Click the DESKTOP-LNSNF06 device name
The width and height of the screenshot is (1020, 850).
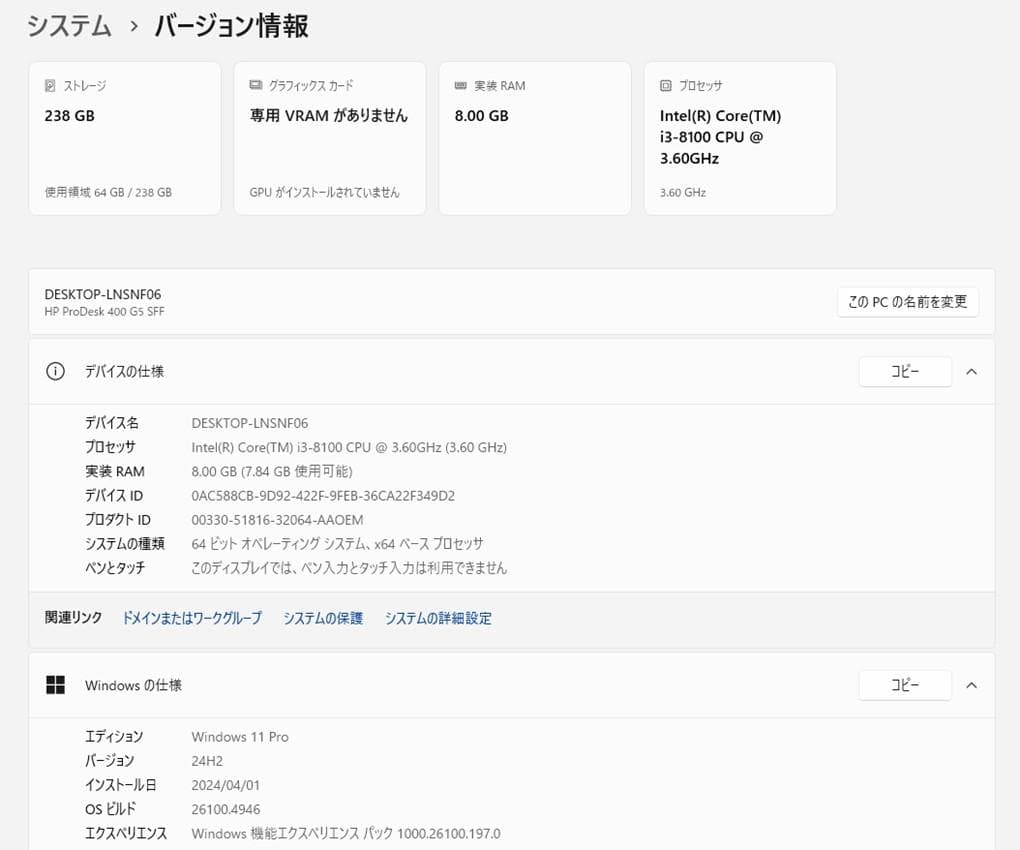tap(104, 294)
